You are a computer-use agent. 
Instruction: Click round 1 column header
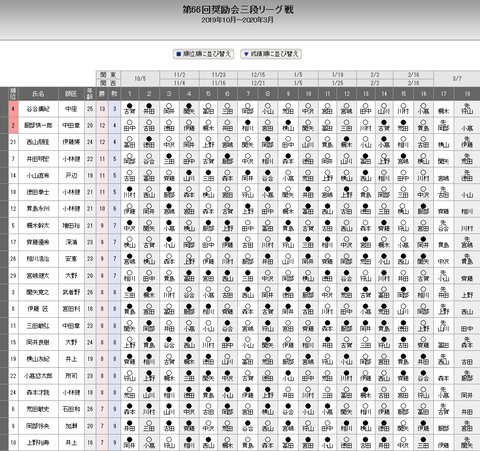130,94
